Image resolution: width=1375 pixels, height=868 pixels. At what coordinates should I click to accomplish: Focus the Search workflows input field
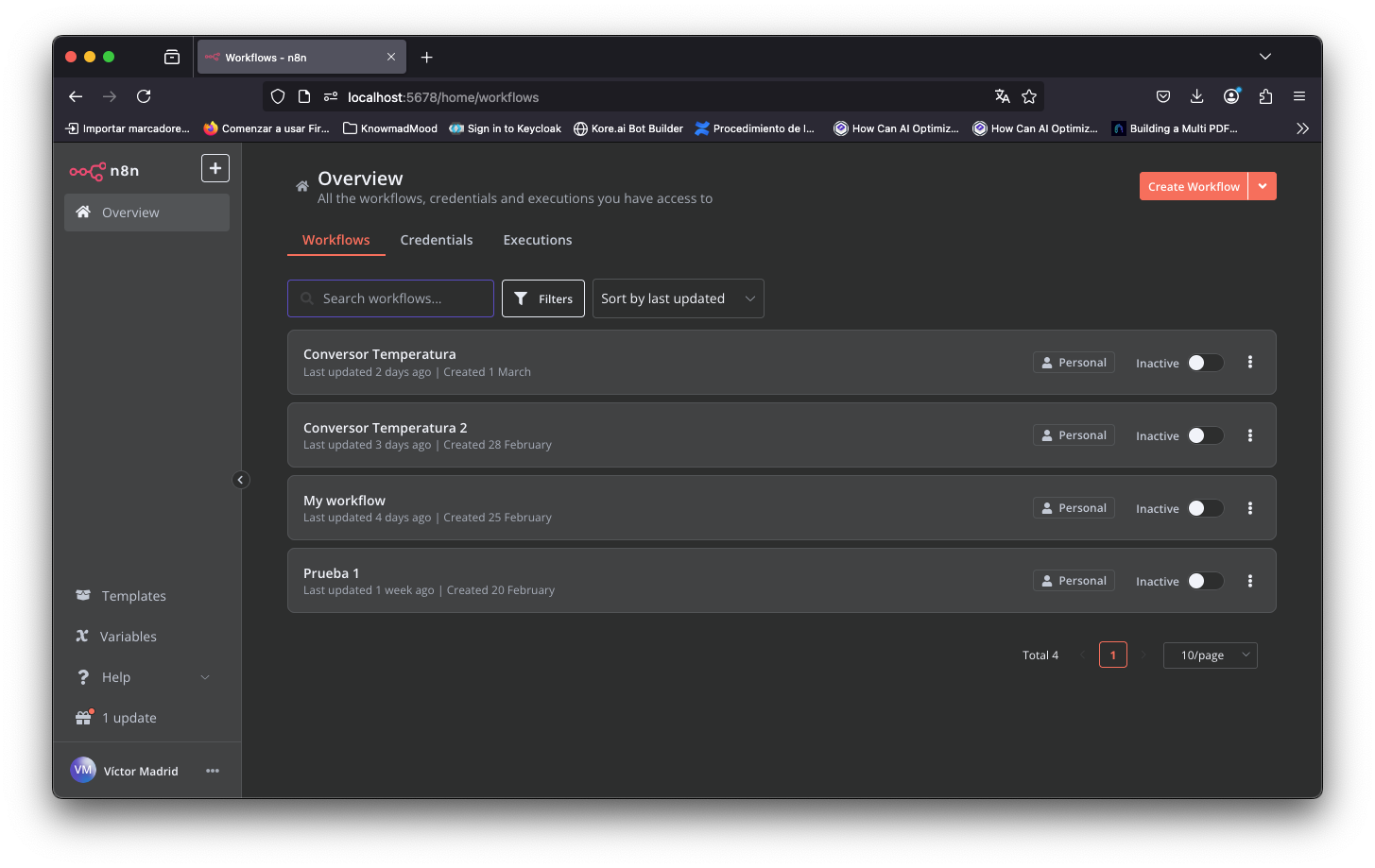pos(390,298)
